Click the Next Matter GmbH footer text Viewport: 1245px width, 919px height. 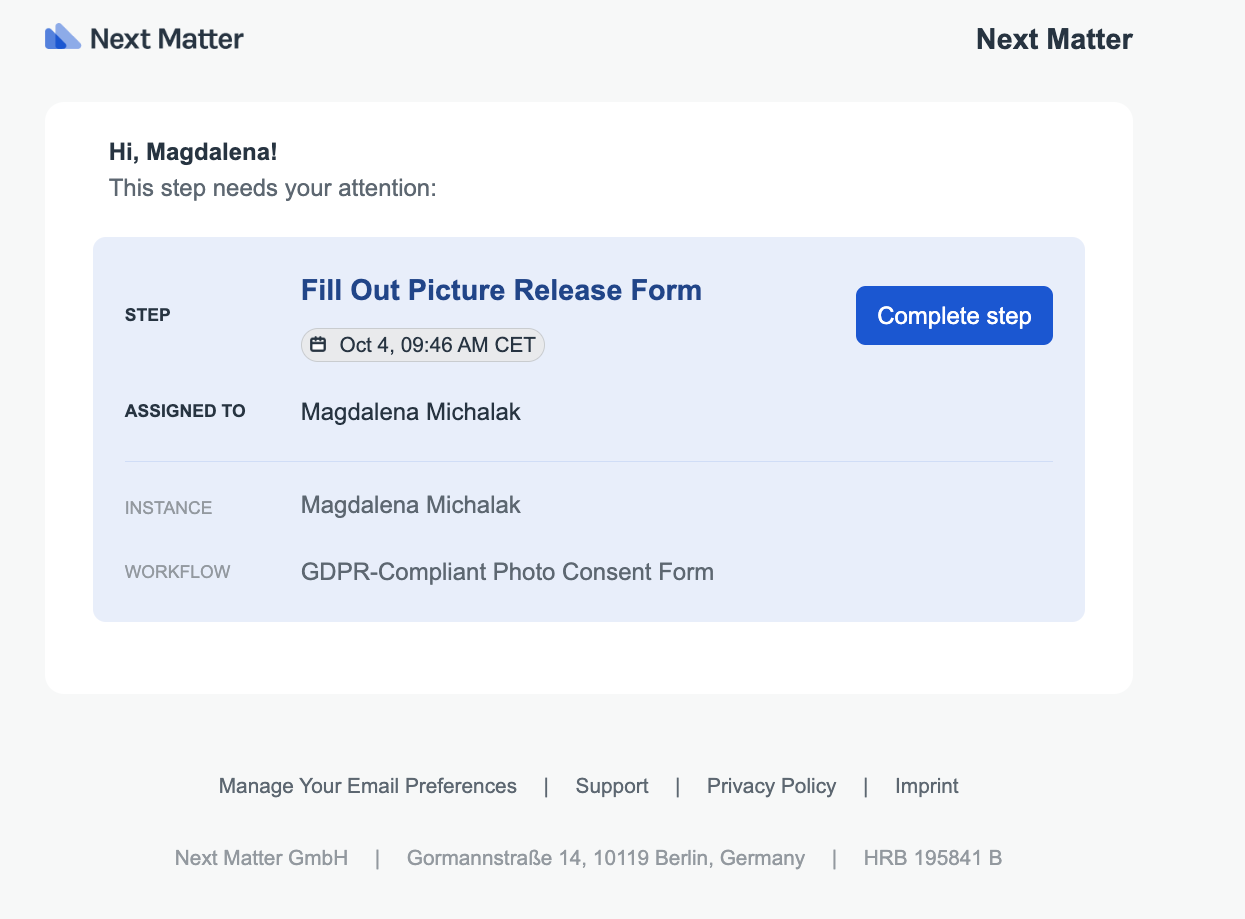261,858
